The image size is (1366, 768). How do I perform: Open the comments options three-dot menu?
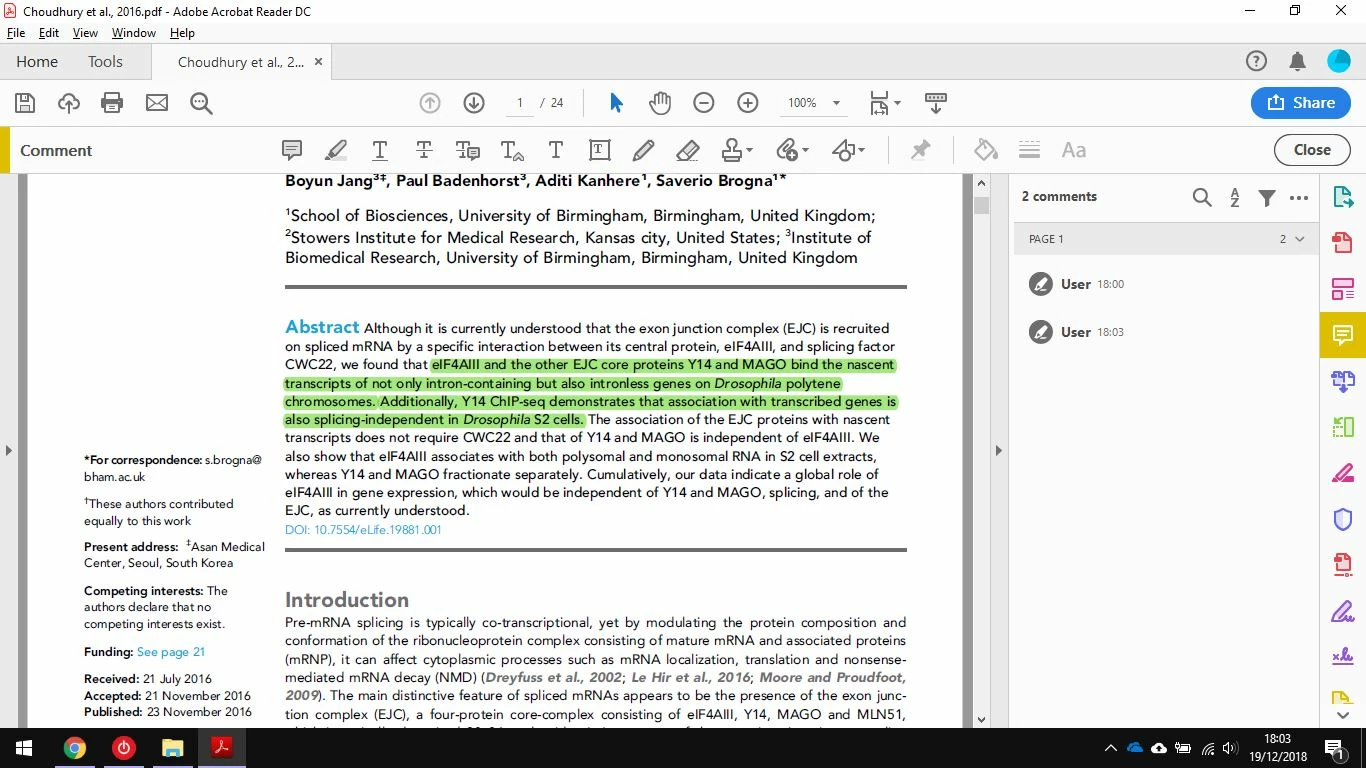coord(1299,197)
